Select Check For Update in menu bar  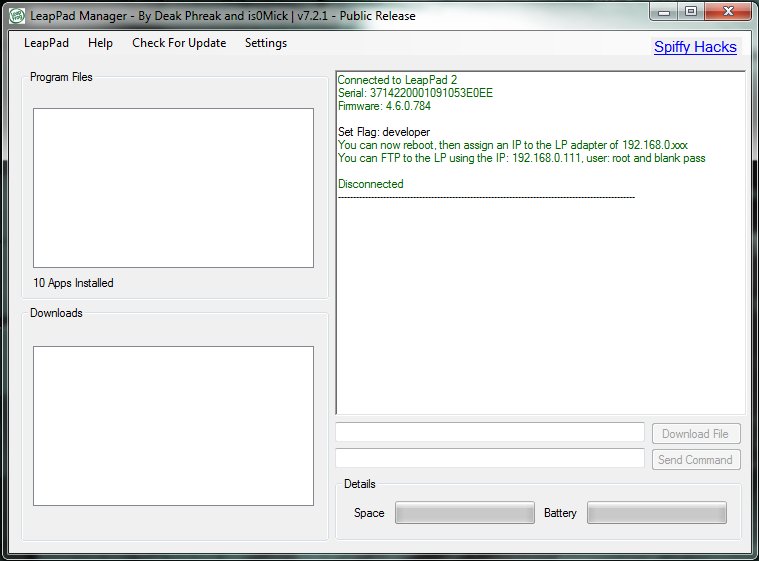179,43
